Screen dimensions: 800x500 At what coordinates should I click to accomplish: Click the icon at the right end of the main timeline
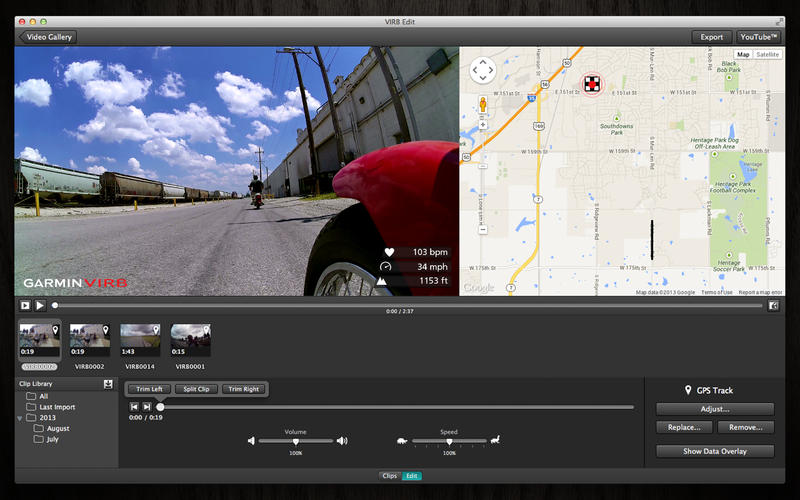pos(773,305)
